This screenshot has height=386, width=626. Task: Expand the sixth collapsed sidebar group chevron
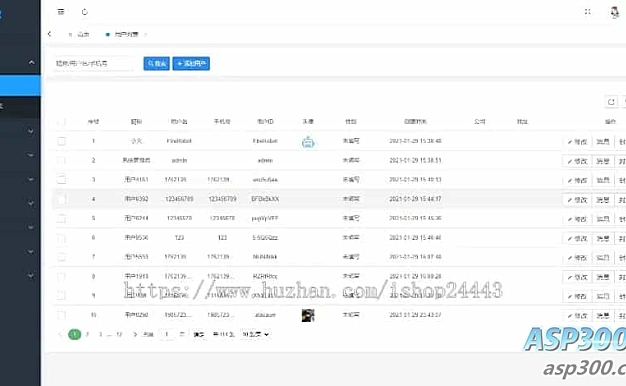[x=31, y=251]
